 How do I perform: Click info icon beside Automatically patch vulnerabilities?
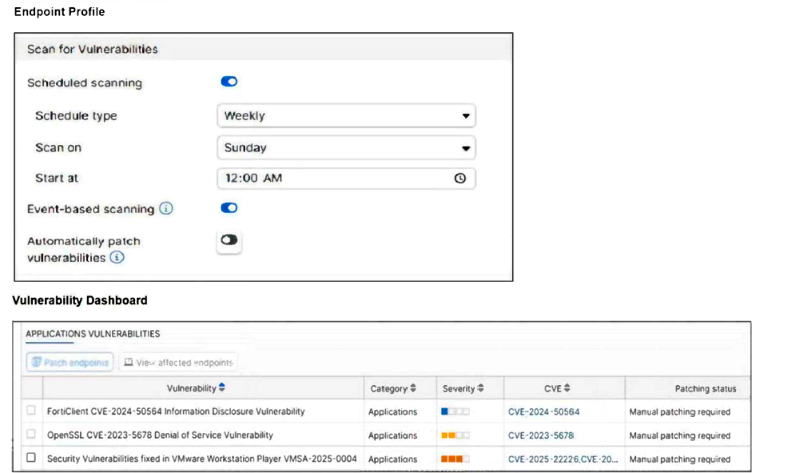(x=118, y=257)
